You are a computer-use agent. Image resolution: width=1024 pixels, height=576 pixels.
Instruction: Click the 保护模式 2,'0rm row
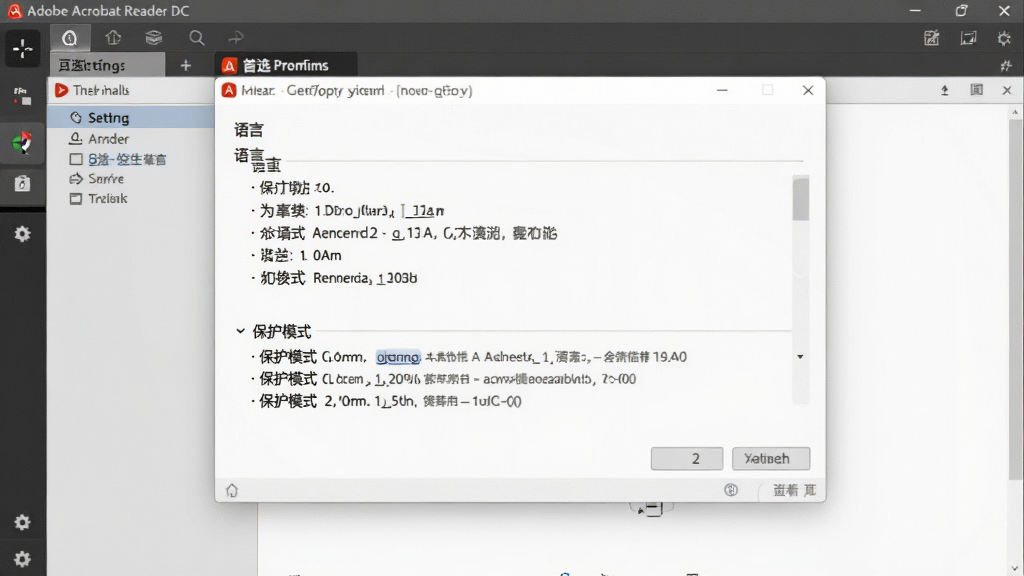tap(387, 401)
